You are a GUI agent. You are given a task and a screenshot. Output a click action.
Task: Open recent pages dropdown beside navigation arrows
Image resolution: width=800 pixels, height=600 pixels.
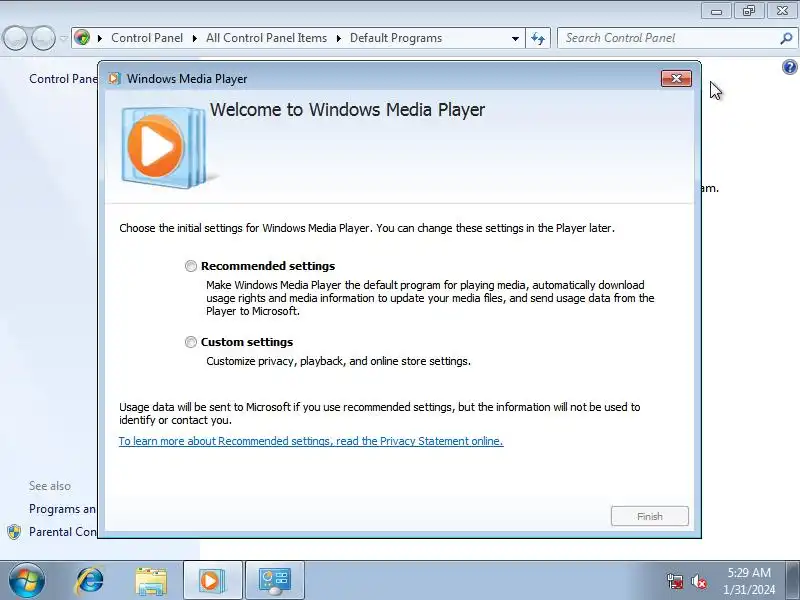[x=63, y=38]
